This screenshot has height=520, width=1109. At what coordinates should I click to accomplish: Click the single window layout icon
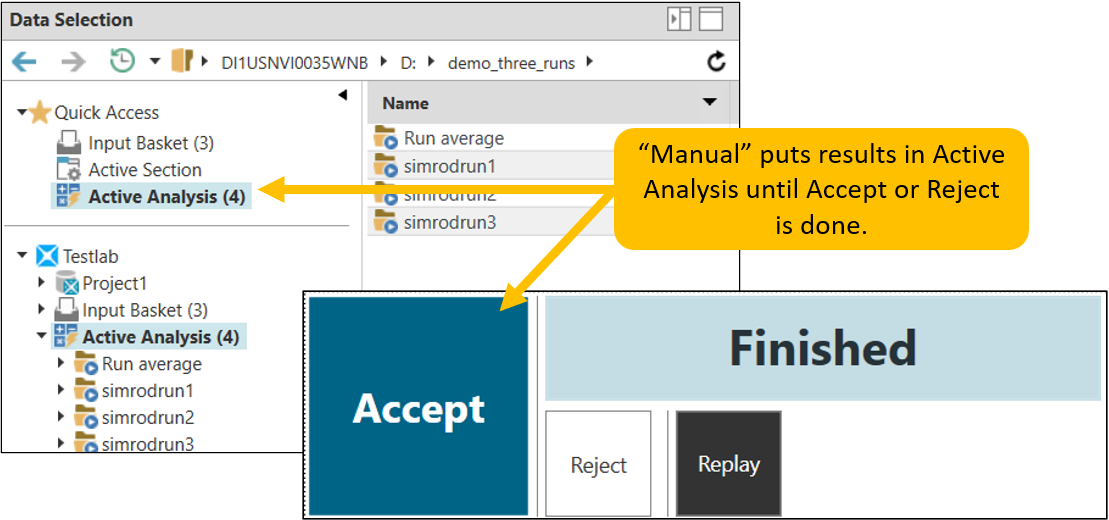pyautogui.click(x=711, y=20)
